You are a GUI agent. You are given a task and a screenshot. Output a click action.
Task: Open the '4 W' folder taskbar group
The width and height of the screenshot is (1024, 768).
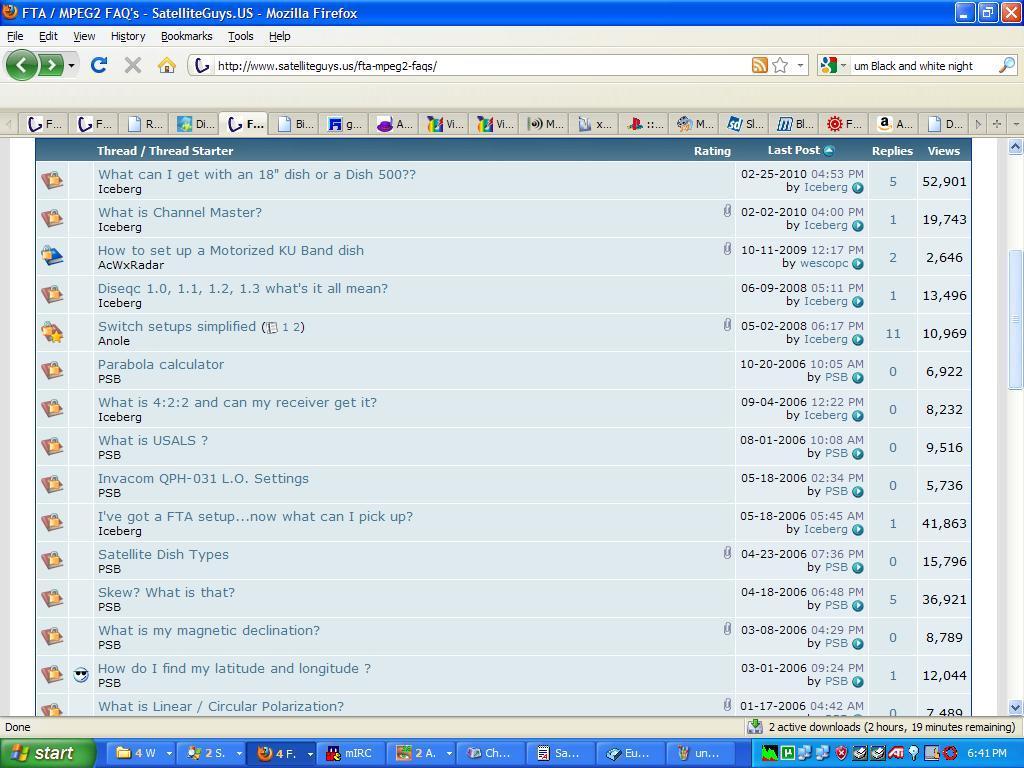click(142, 753)
